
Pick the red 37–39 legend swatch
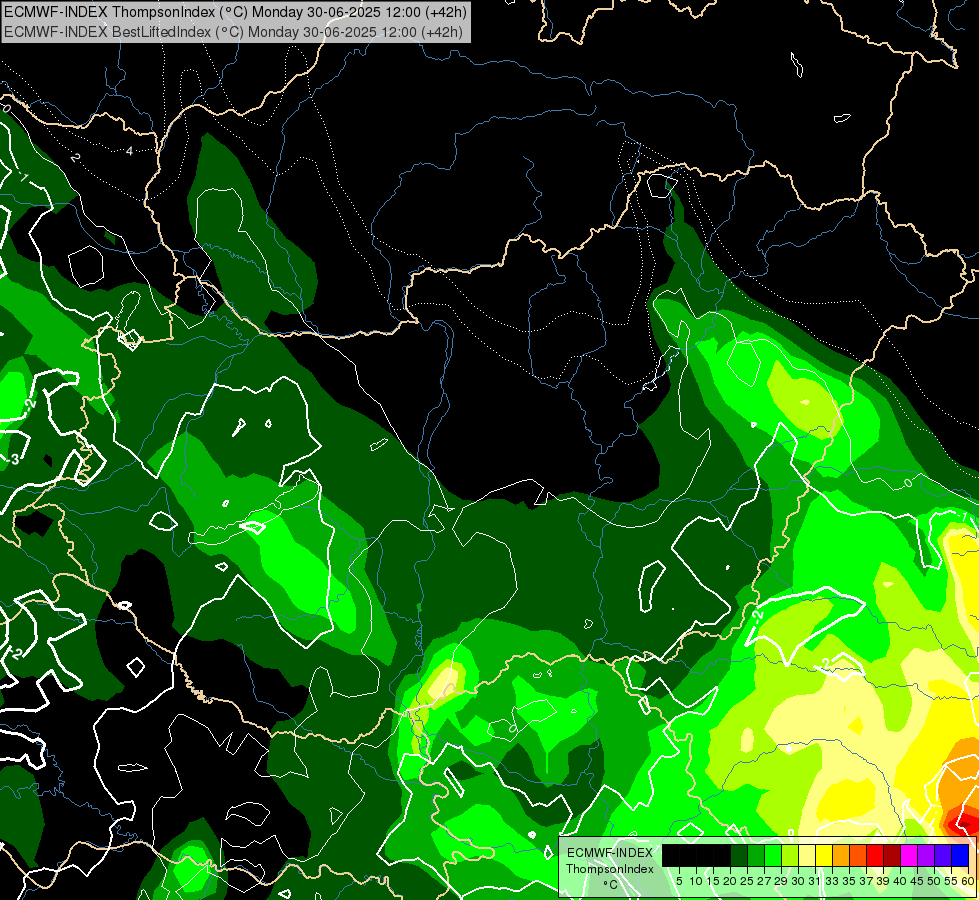[875, 855]
